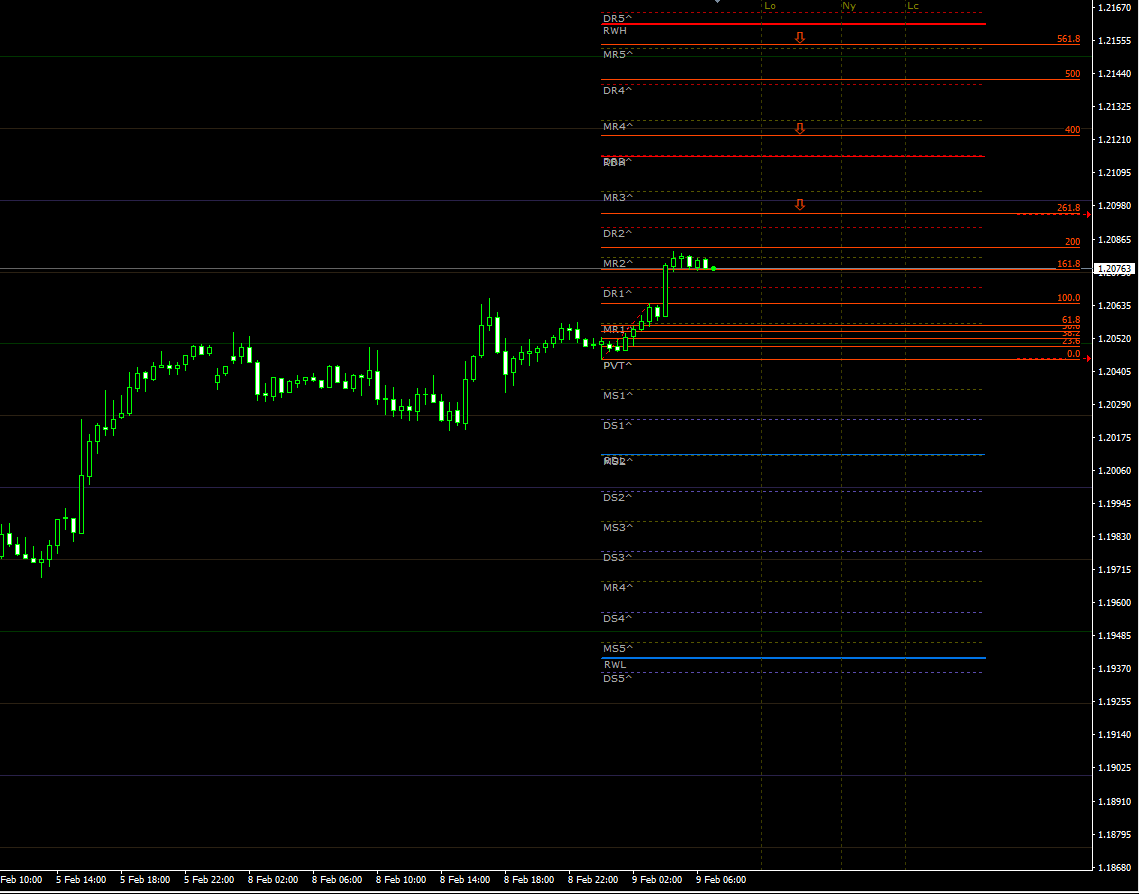Click the red down arrow on the 561.8 level
Screen dimensions: 1139x894
(799, 37)
